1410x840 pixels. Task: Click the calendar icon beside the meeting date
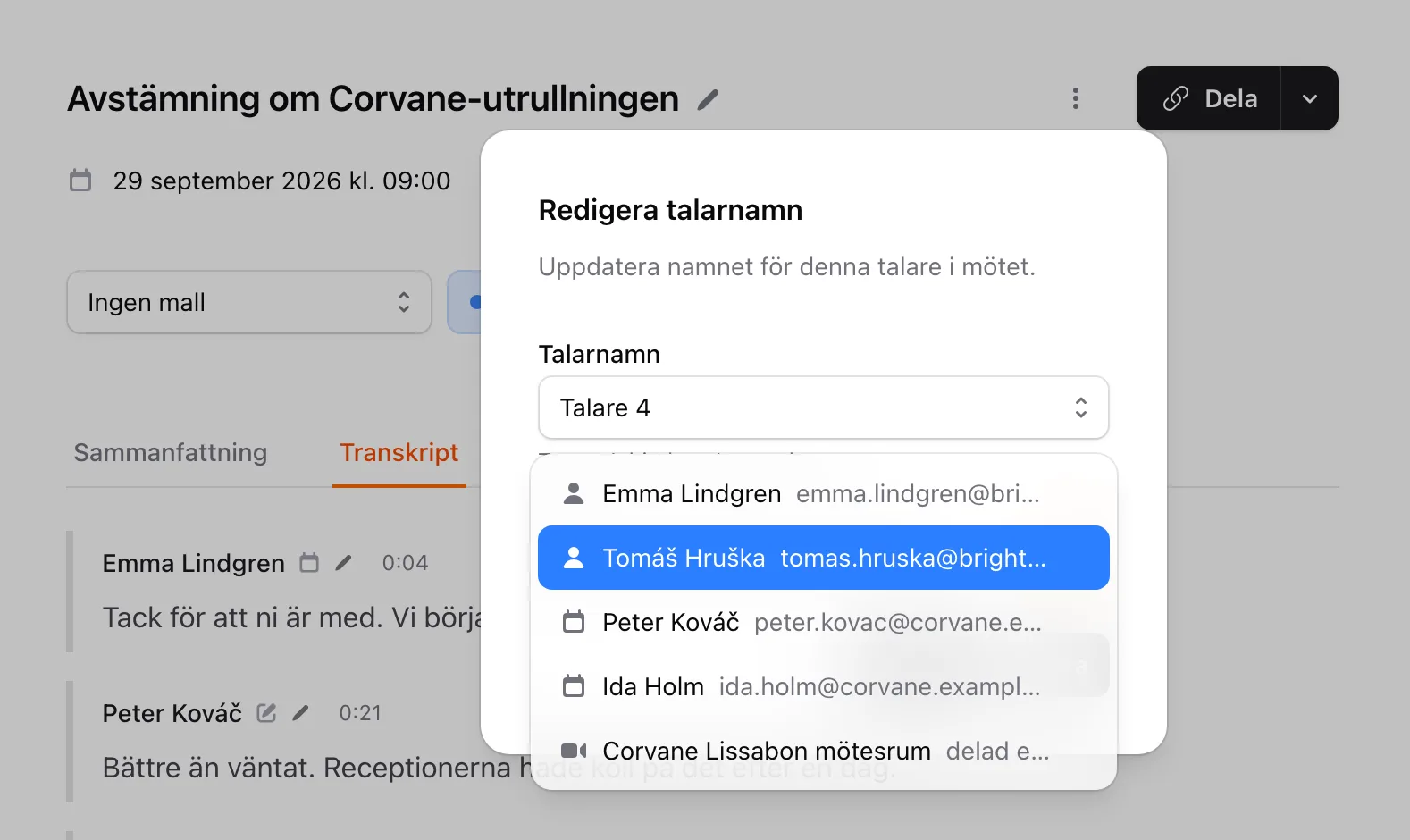coord(80,181)
